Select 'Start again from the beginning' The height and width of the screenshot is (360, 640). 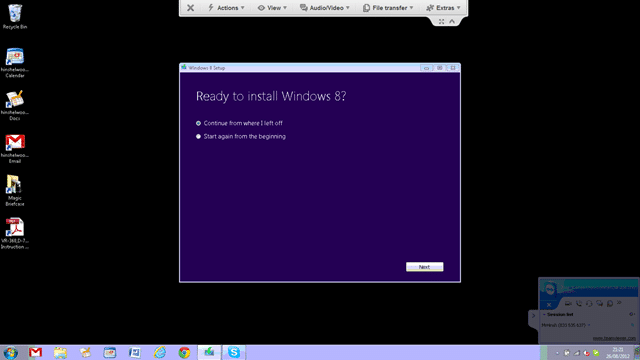coord(241,136)
